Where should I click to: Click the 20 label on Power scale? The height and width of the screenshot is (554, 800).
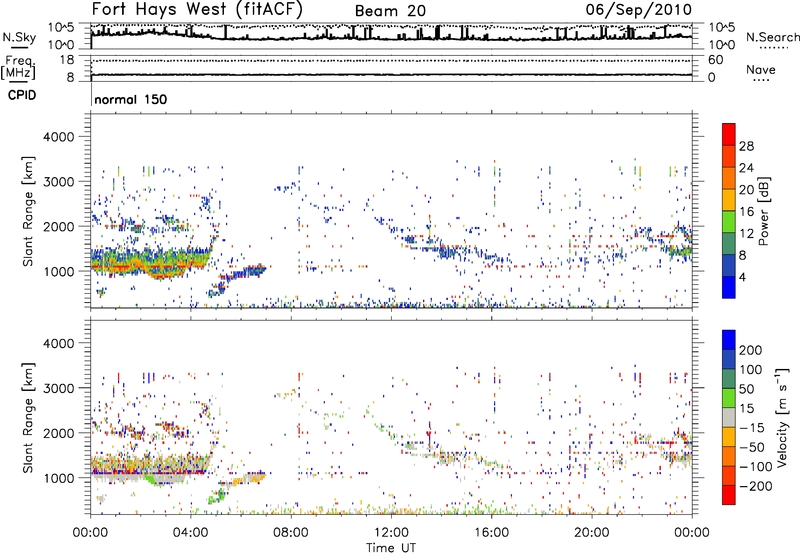point(746,190)
